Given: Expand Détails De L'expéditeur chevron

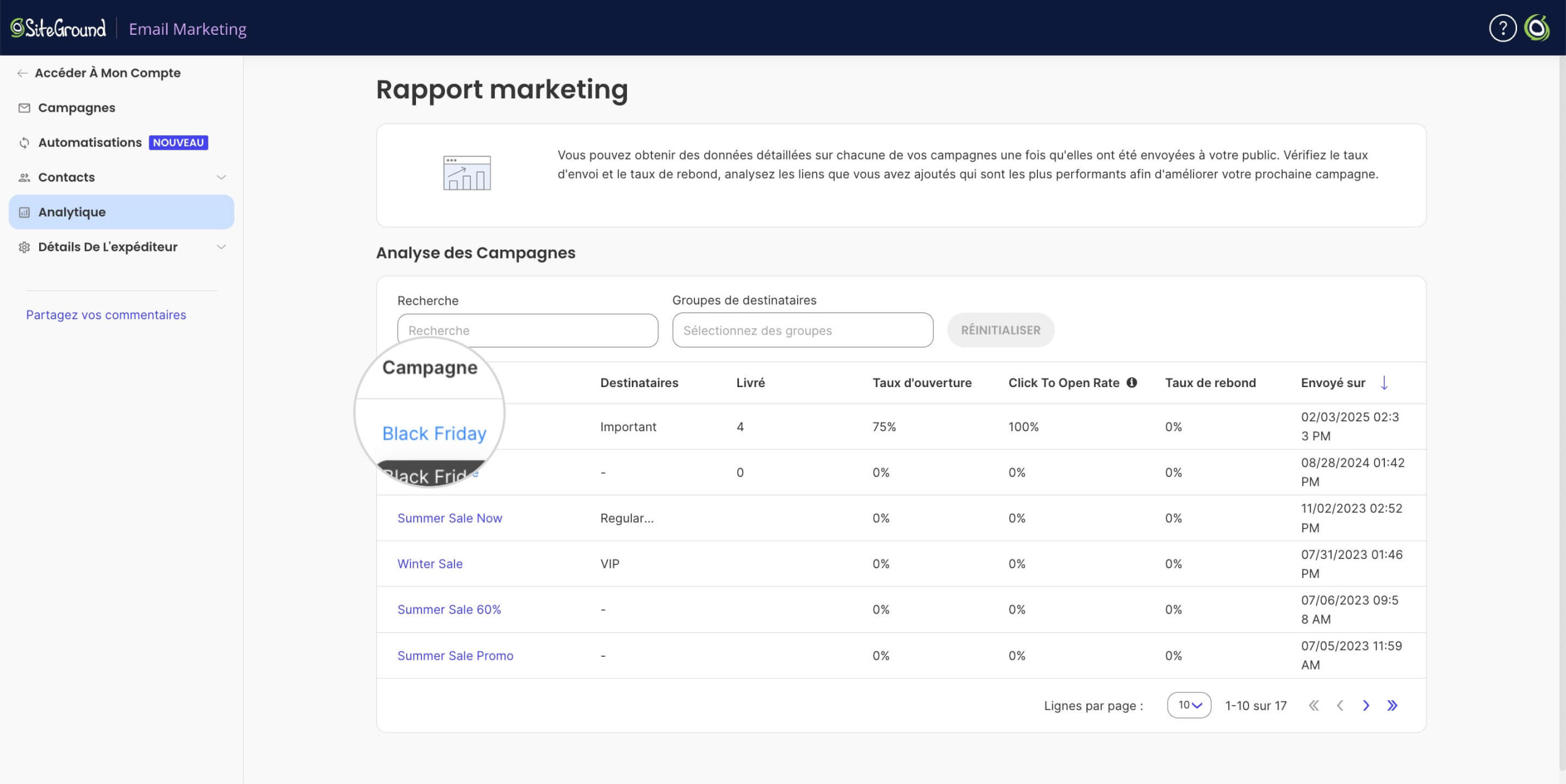Looking at the screenshot, I should coord(221,247).
